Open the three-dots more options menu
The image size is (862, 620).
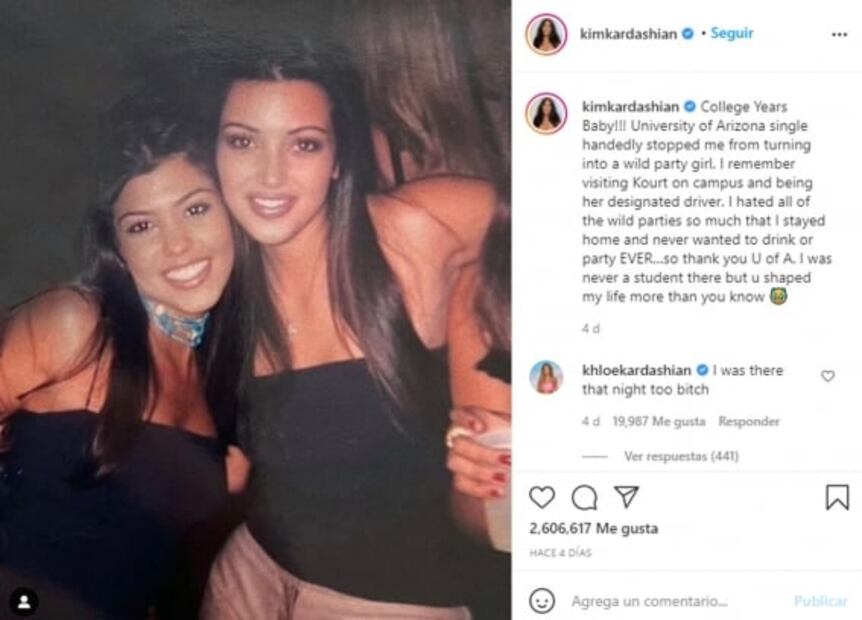click(x=839, y=35)
